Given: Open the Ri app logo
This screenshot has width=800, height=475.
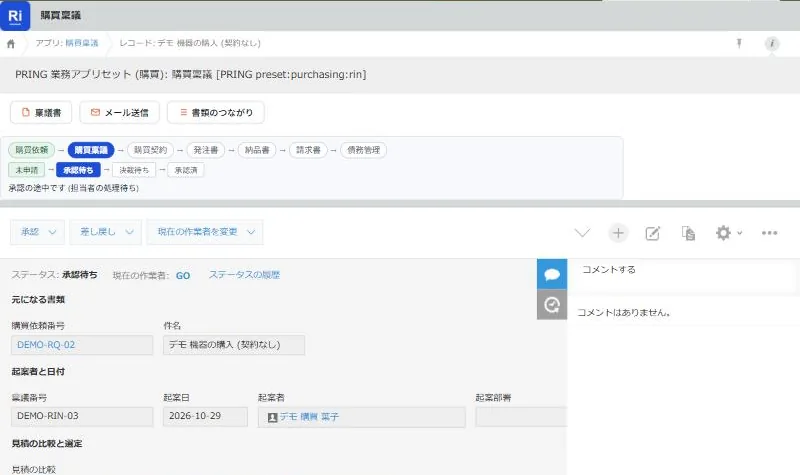Looking at the screenshot, I should click(x=15, y=15).
